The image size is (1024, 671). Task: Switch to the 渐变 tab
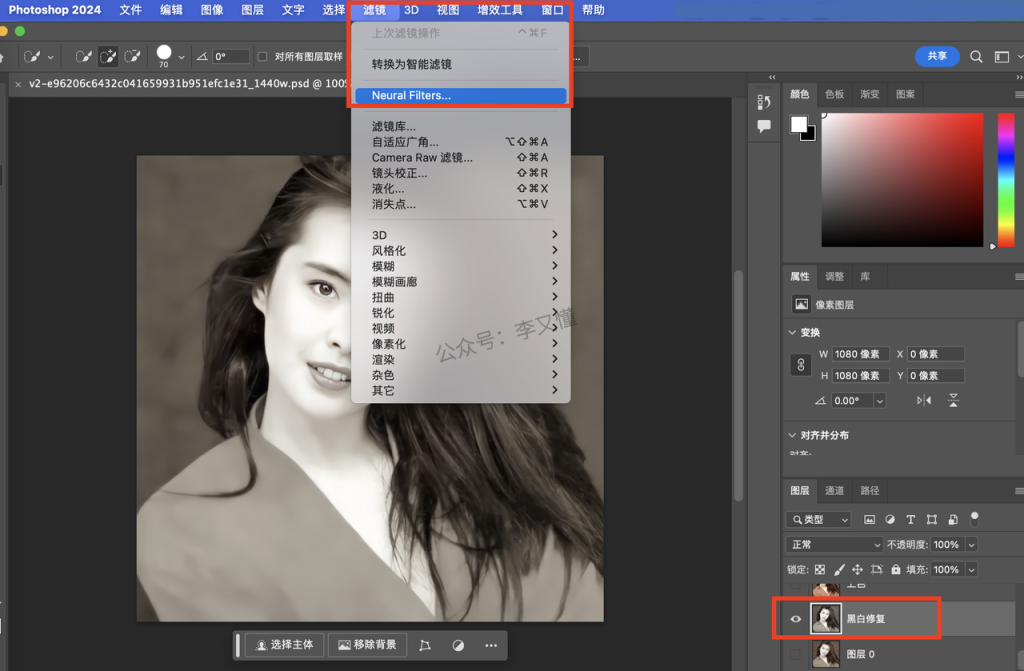(x=869, y=94)
